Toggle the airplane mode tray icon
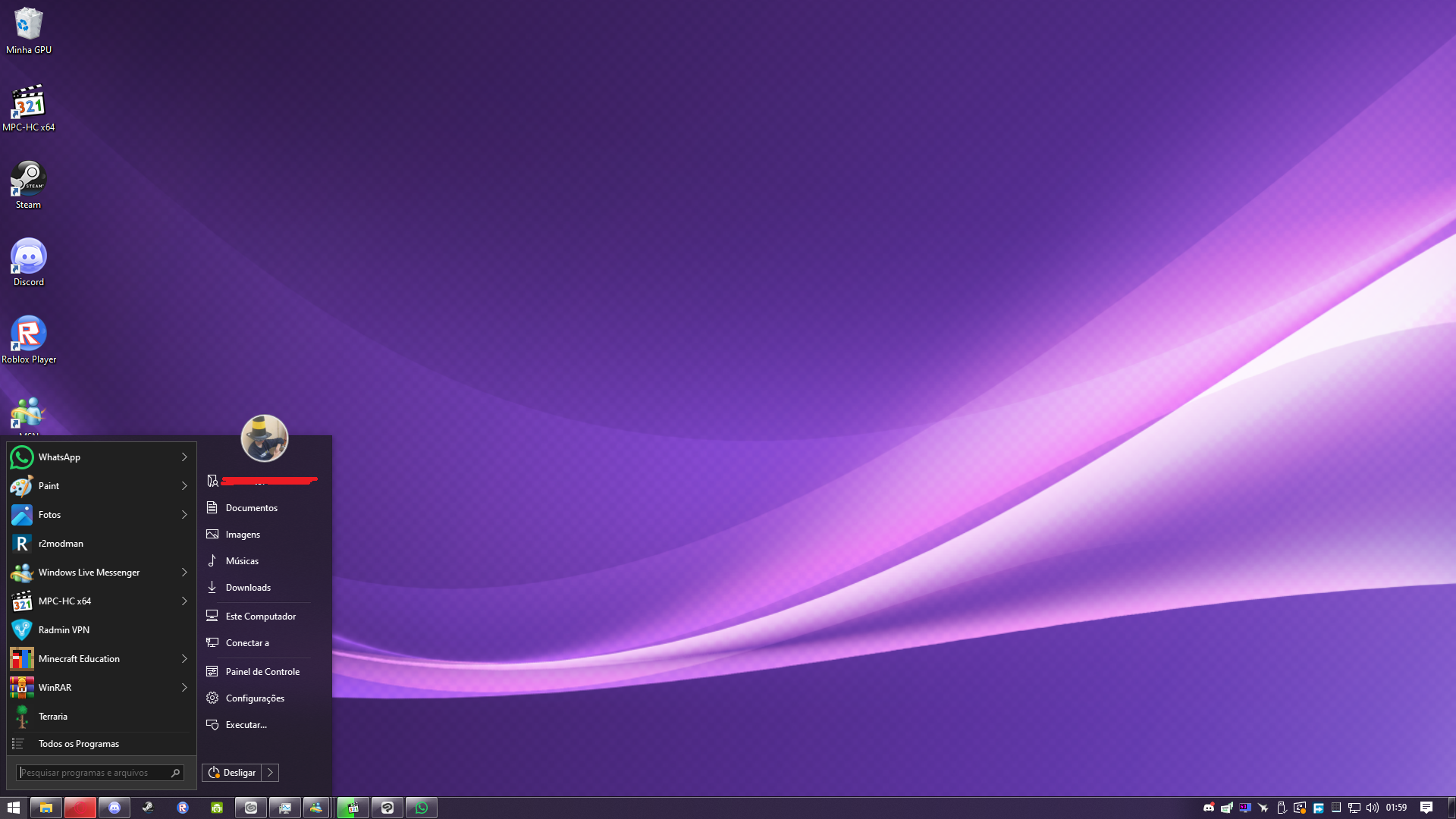The image size is (1456, 819). point(1263,808)
